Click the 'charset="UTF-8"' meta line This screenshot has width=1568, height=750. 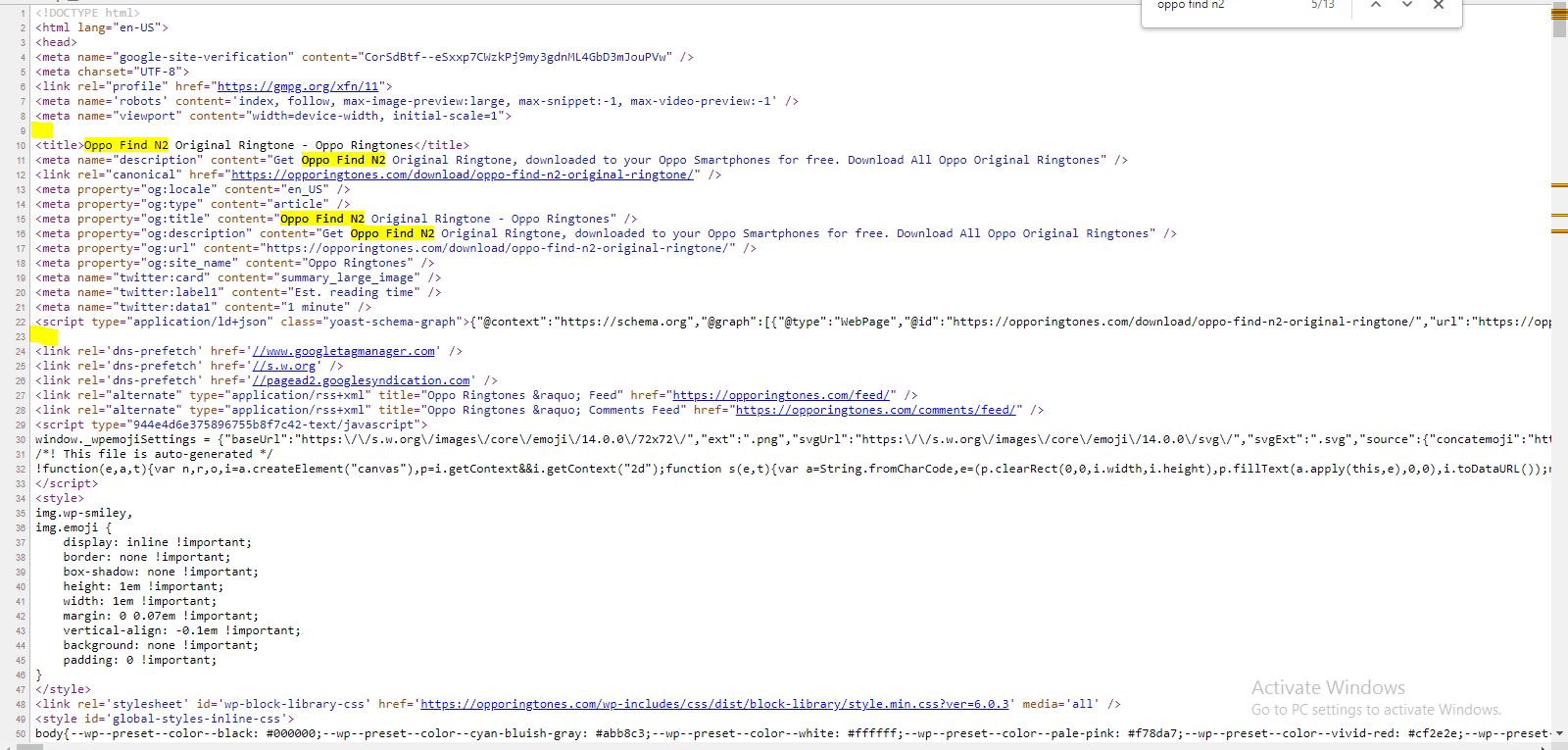tap(113, 72)
